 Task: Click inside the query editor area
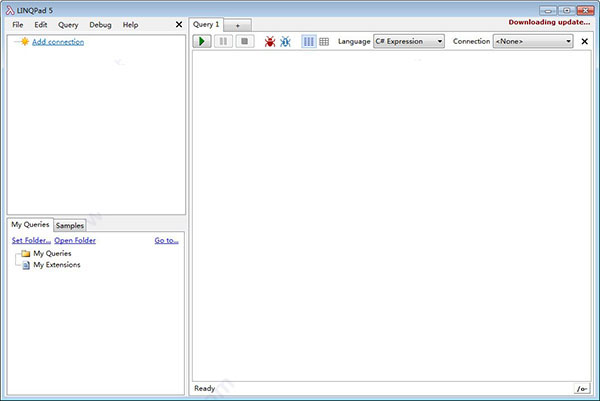point(391,215)
